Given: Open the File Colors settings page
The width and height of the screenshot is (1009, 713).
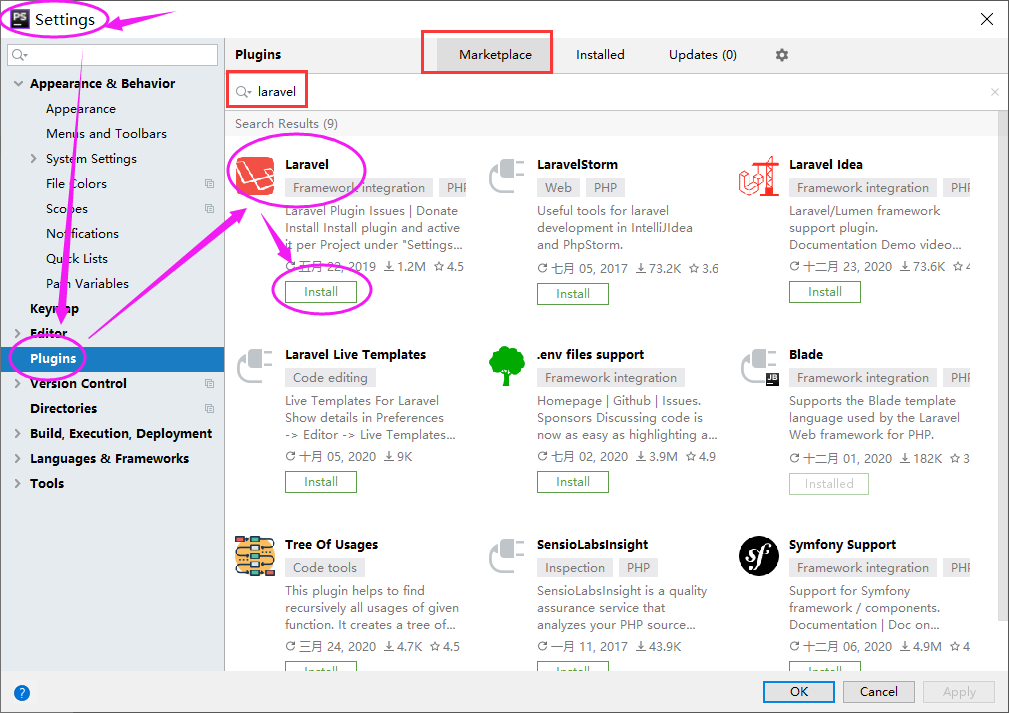Looking at the screenshot, I should coord(76,183).
